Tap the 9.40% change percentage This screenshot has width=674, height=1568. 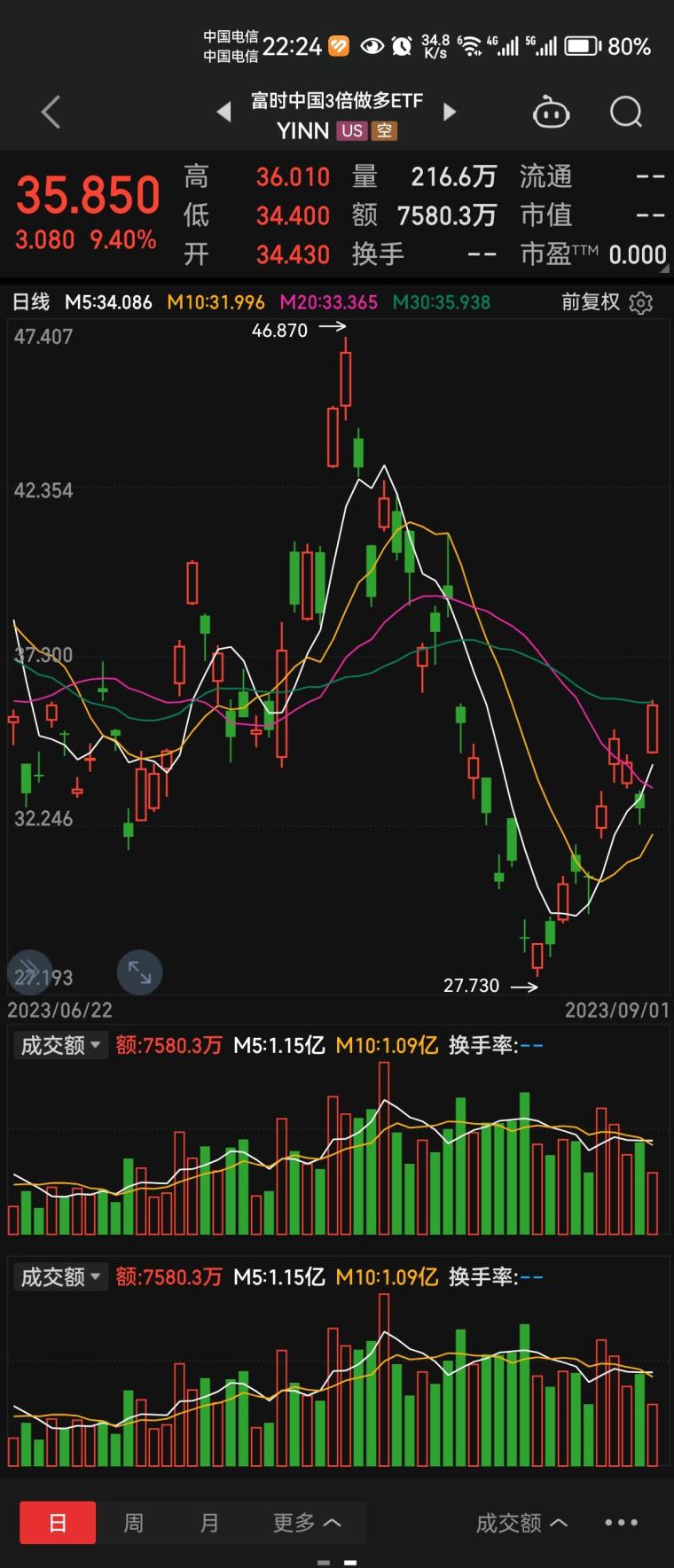pos(123,239)
